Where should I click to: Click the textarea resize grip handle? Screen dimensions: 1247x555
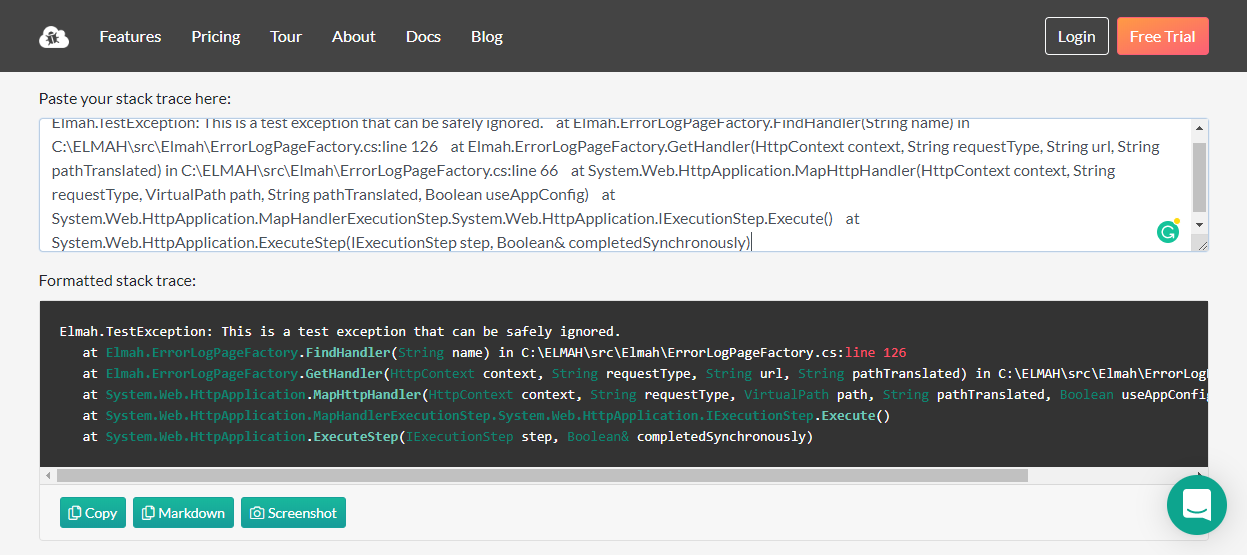coord(1201,244)
